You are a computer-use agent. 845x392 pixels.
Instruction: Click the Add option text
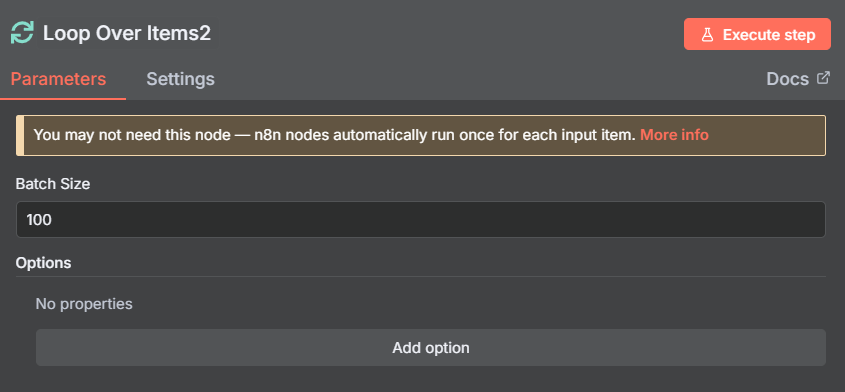pyautogui.click(x=431, y=348)
